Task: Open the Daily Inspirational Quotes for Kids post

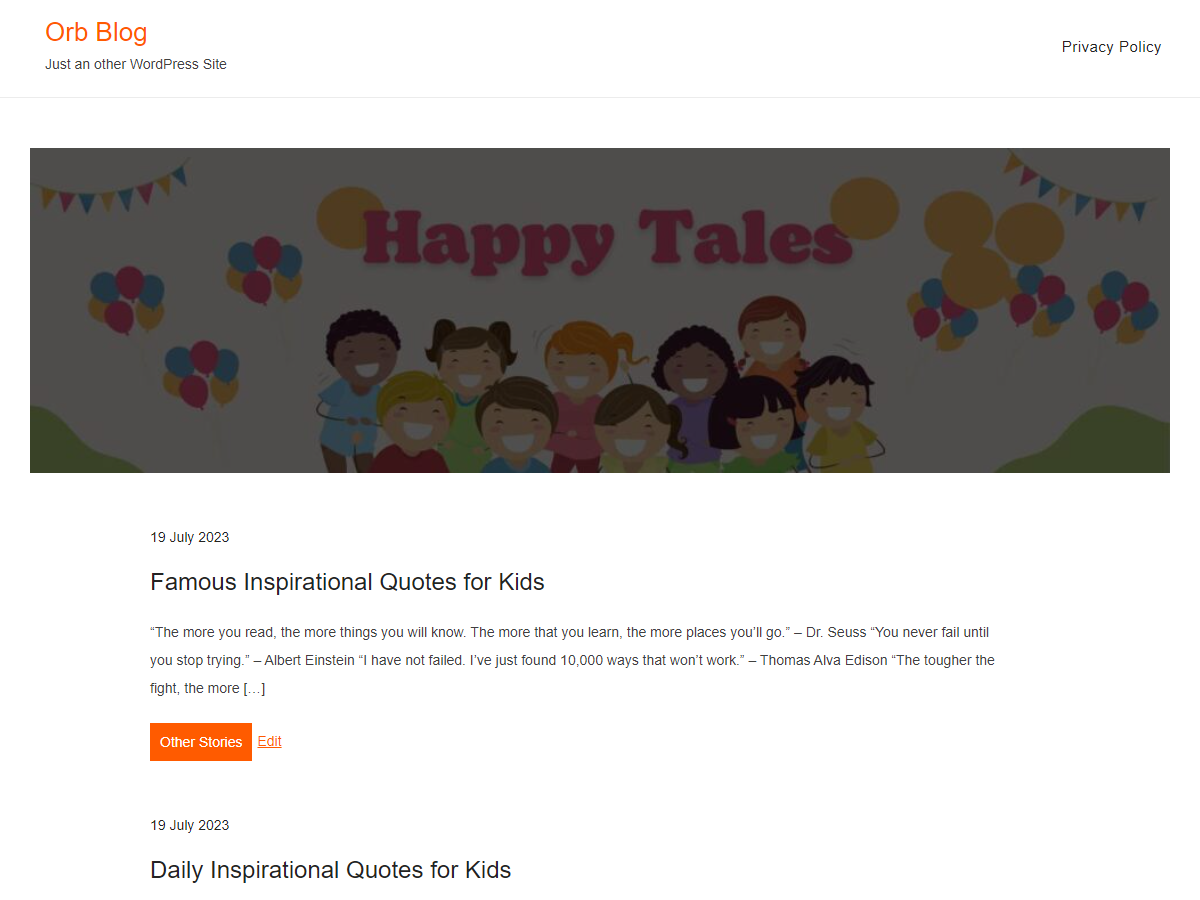Action: tap(330, 870)
